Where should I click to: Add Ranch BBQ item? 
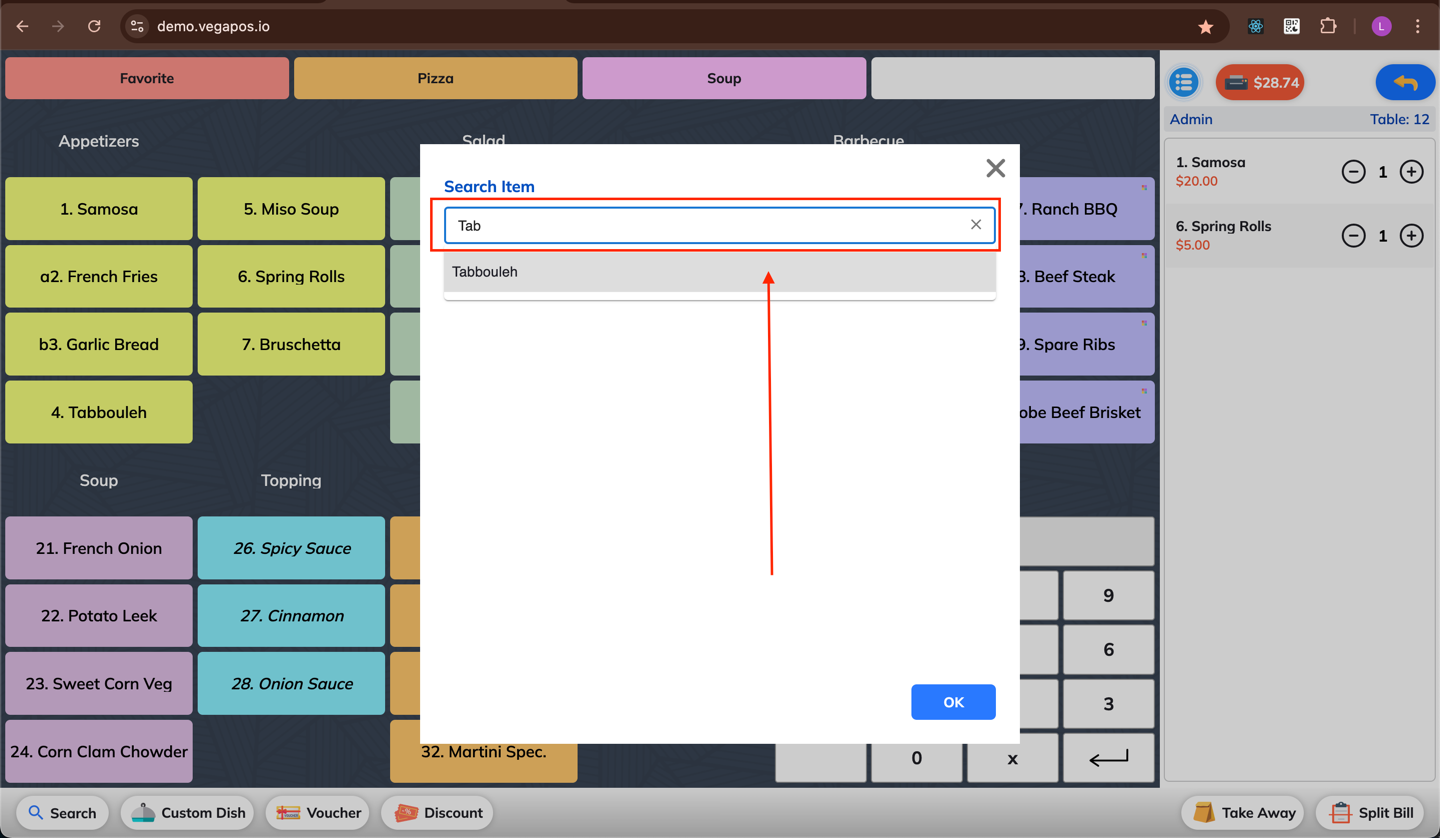point(1086,209)
